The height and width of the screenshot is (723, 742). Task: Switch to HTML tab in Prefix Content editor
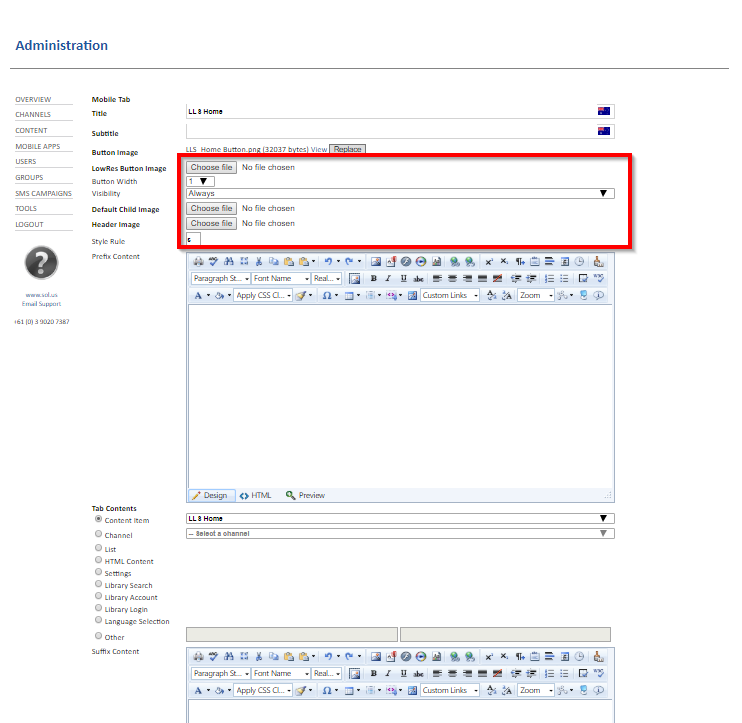tap(256, 495)
